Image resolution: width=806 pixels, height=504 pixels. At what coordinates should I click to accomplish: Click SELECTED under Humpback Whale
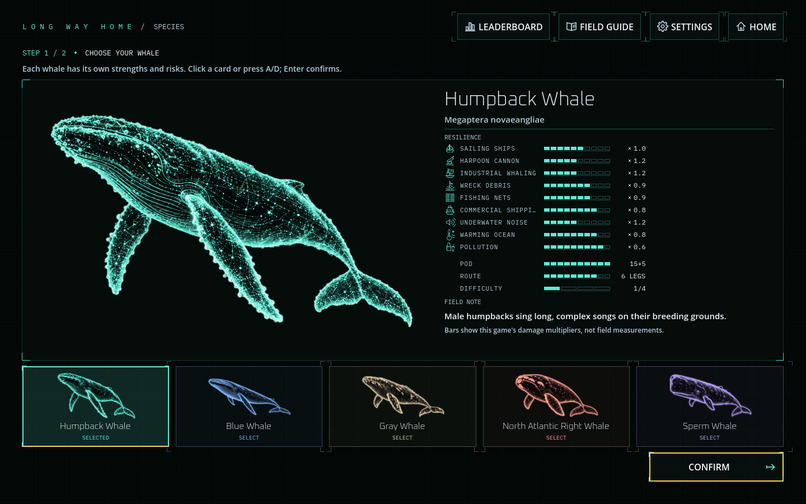[x=96, y=438]
